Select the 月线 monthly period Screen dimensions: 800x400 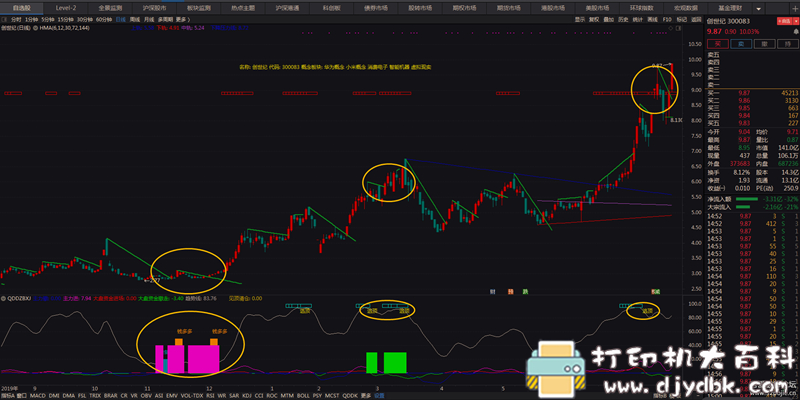pos(149,20)
